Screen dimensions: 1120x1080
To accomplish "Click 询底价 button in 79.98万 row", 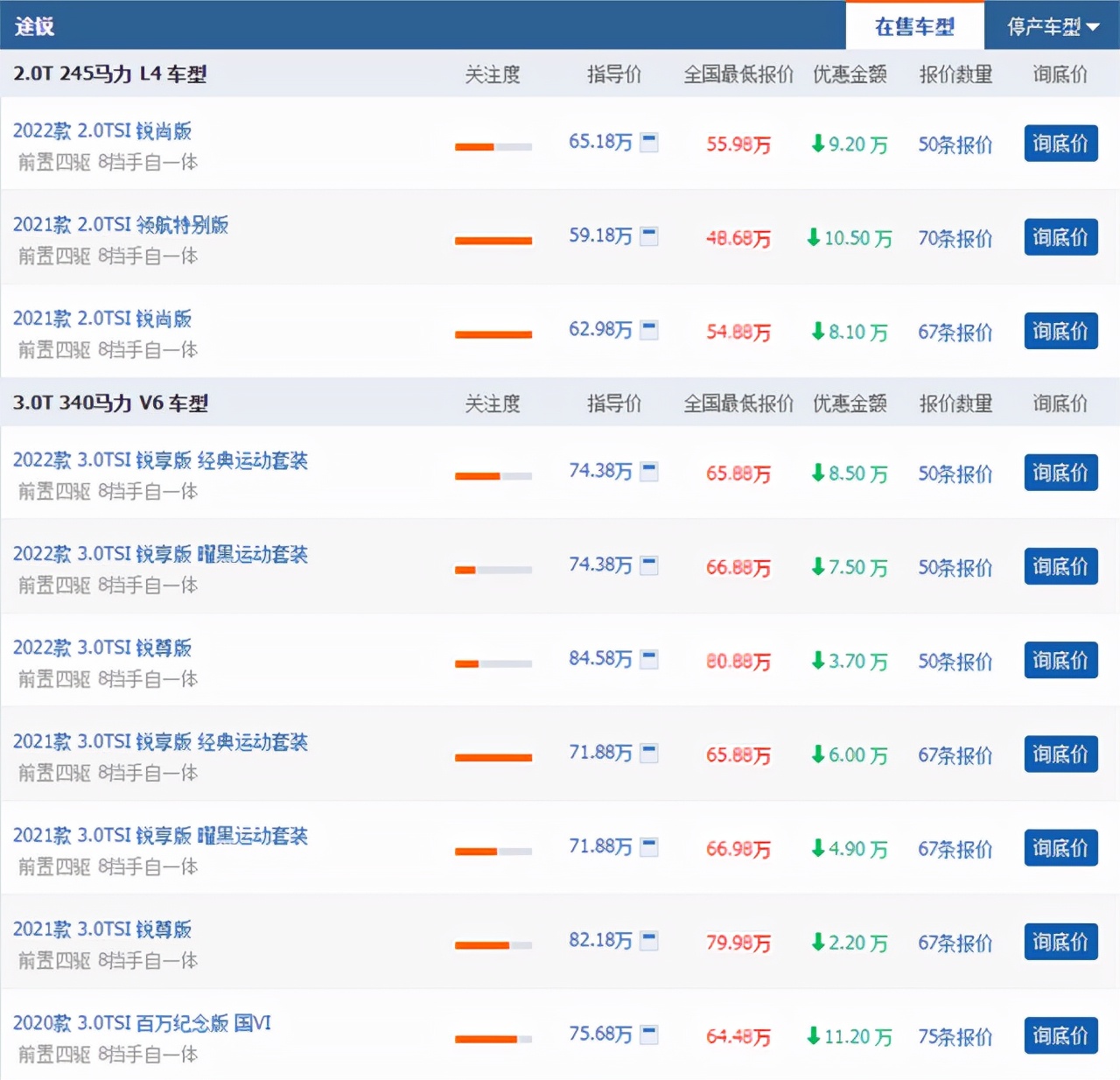I will (x=1060, y=942).
